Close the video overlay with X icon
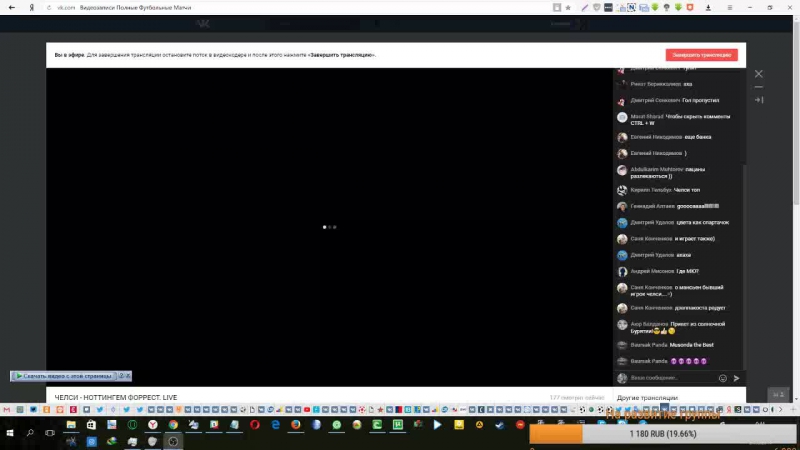This screenshot has width=800, height=450. pyautogui.click(x=758, y=74)
